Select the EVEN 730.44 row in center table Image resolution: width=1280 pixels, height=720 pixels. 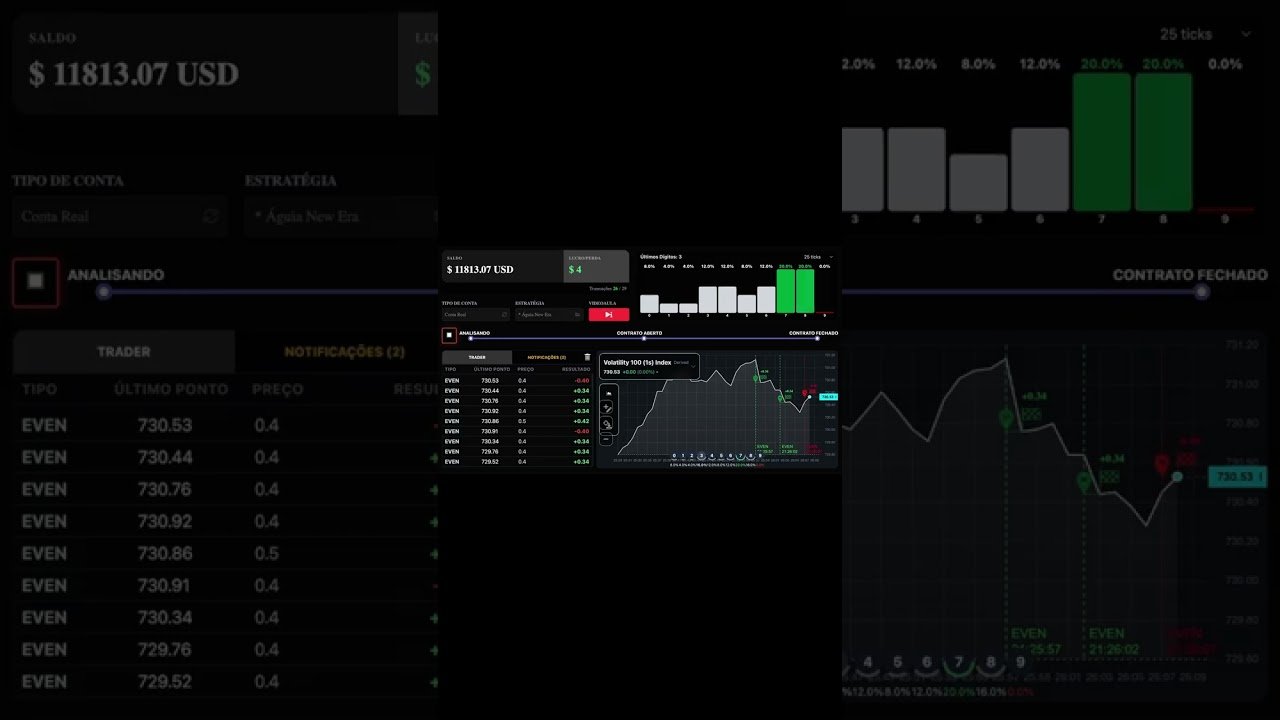coord(517,391)
